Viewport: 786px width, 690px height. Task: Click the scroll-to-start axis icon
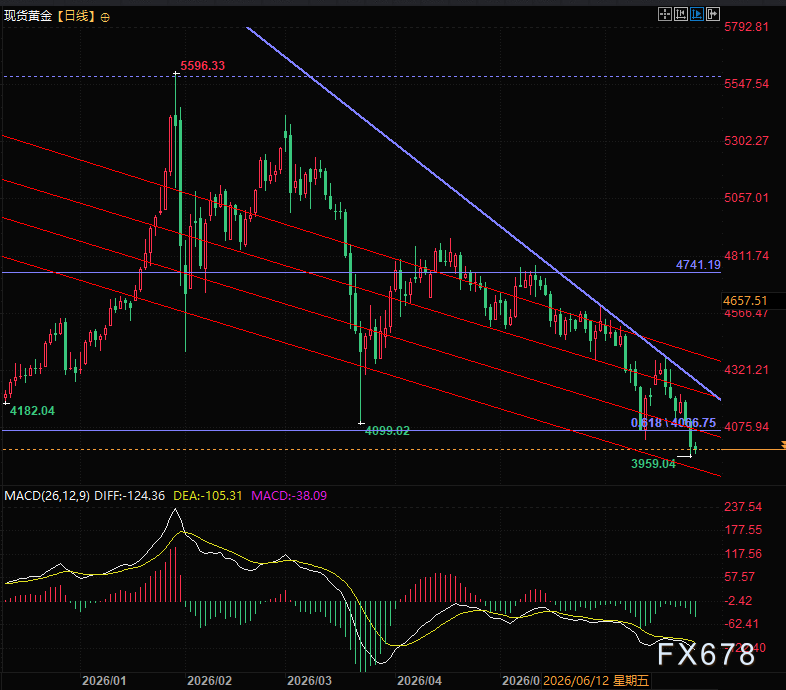point(681,14)
